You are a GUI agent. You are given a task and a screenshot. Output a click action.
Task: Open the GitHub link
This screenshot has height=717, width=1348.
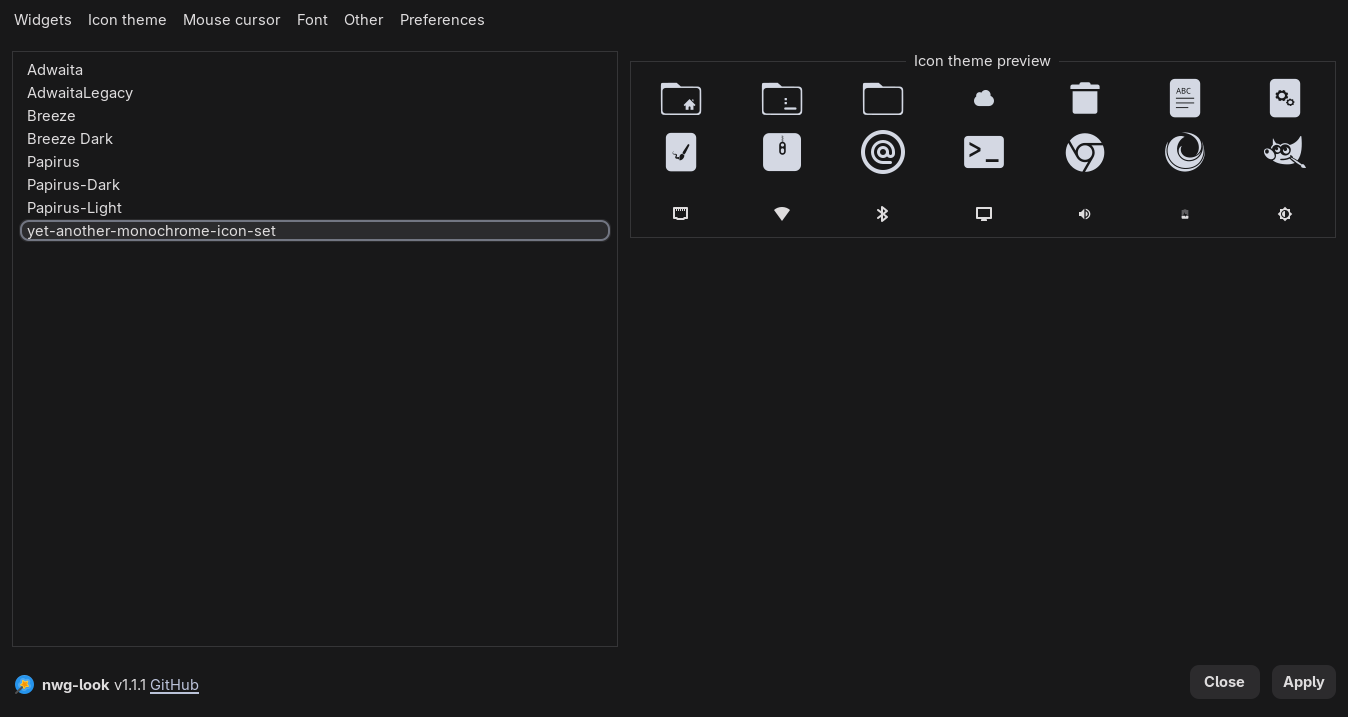[x=174, y=685]
